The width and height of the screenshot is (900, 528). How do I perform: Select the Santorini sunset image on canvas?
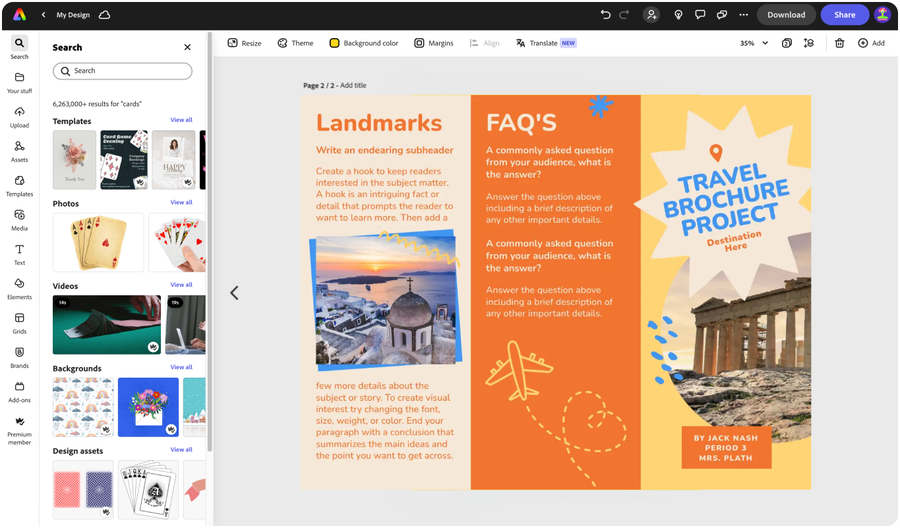pos(386,299)
